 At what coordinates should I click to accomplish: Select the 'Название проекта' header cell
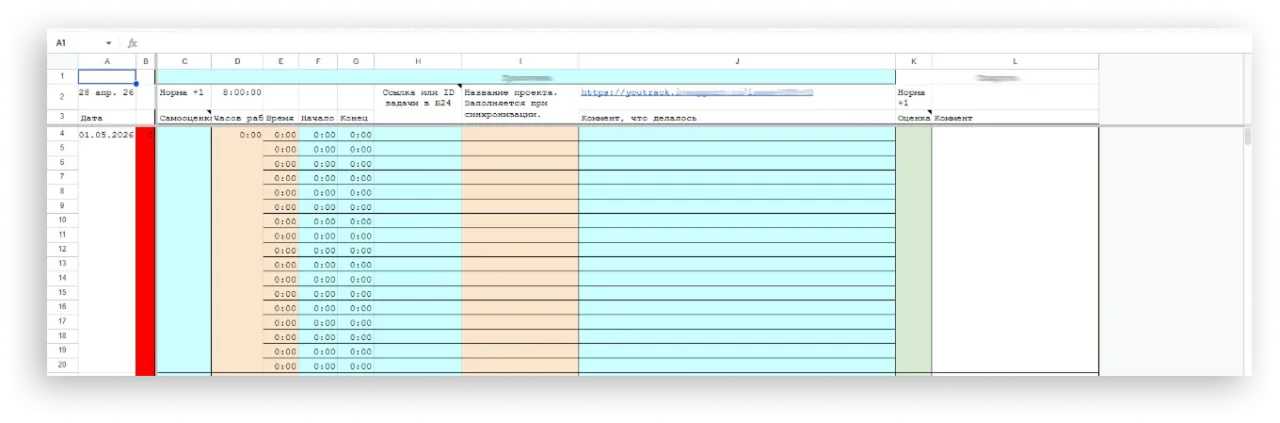point(519,102)
